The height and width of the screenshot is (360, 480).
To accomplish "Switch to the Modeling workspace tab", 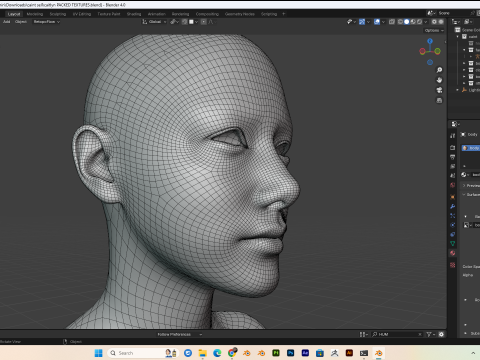I will [35, 14].
